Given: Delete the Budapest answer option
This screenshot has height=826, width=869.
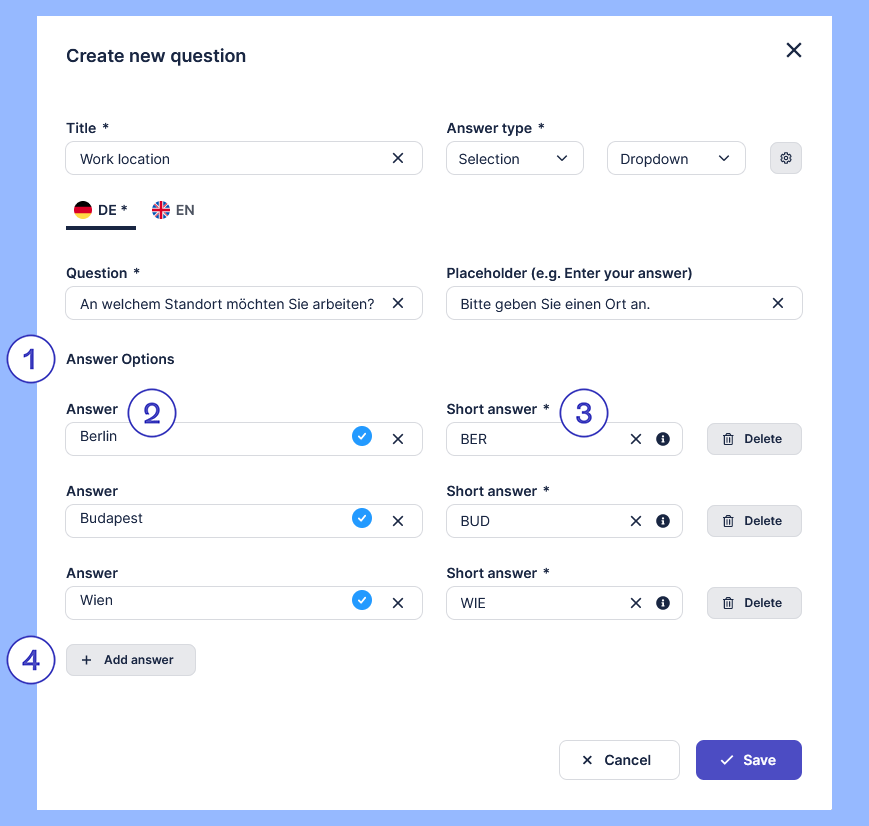Looking at the screenshot, I should 754,521.
